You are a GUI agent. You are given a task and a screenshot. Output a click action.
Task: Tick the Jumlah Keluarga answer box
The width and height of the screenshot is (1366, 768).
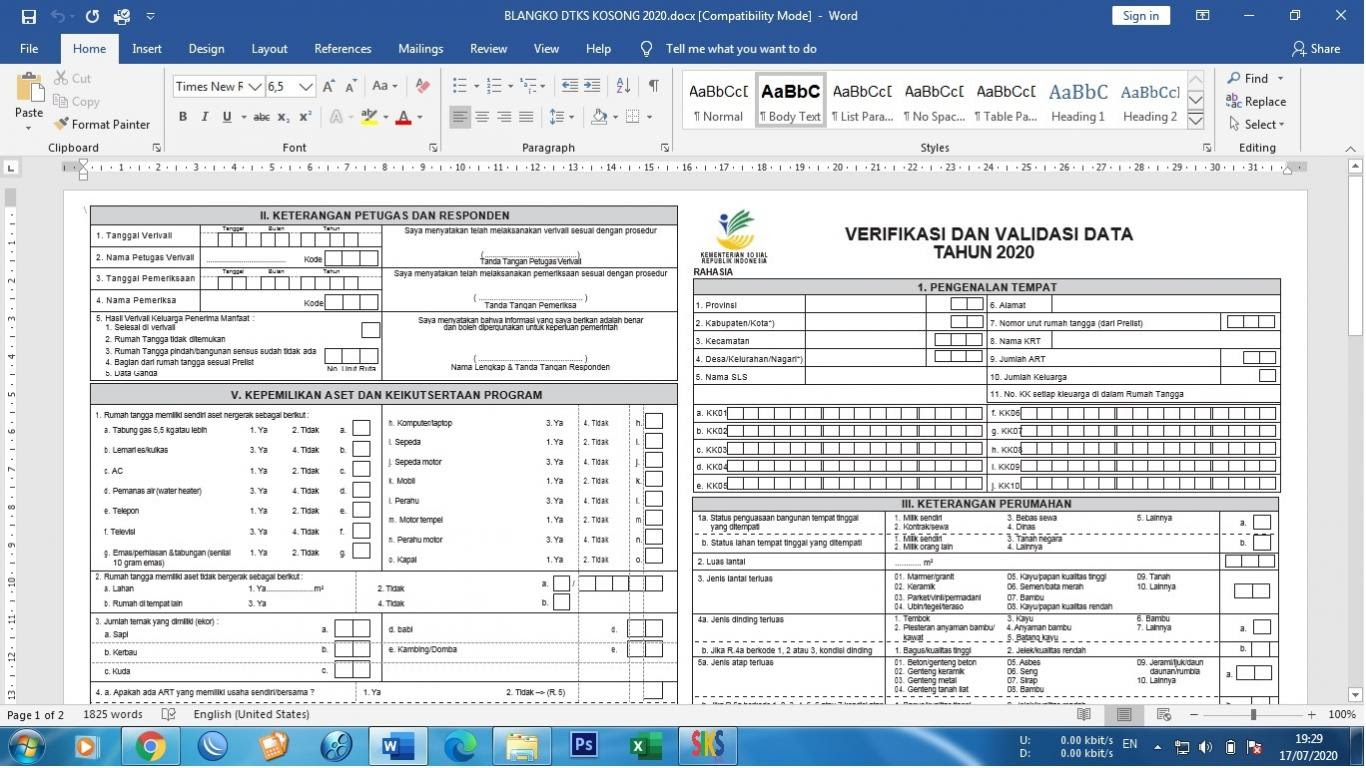coord(1267,376)
